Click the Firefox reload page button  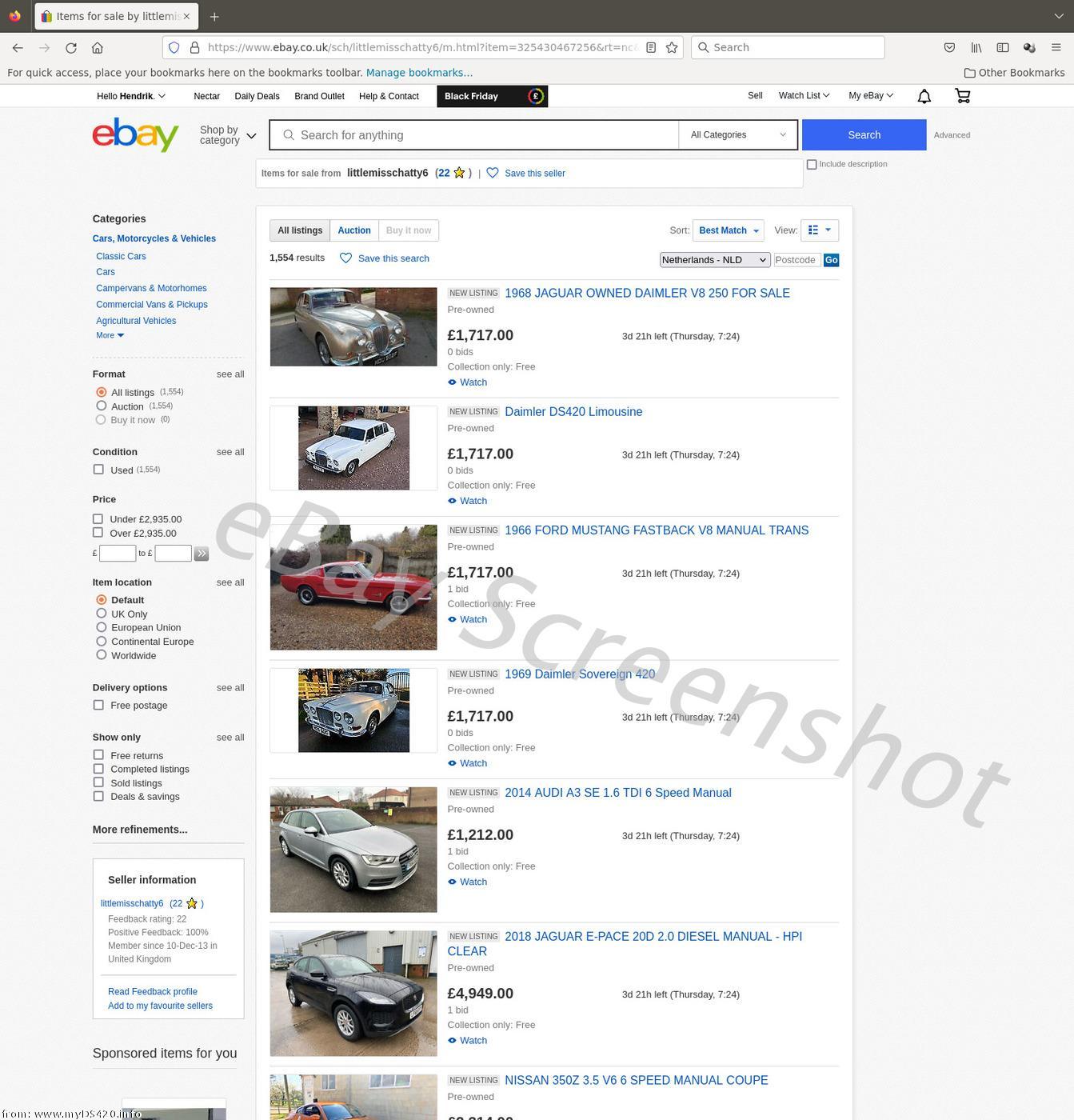71,48
